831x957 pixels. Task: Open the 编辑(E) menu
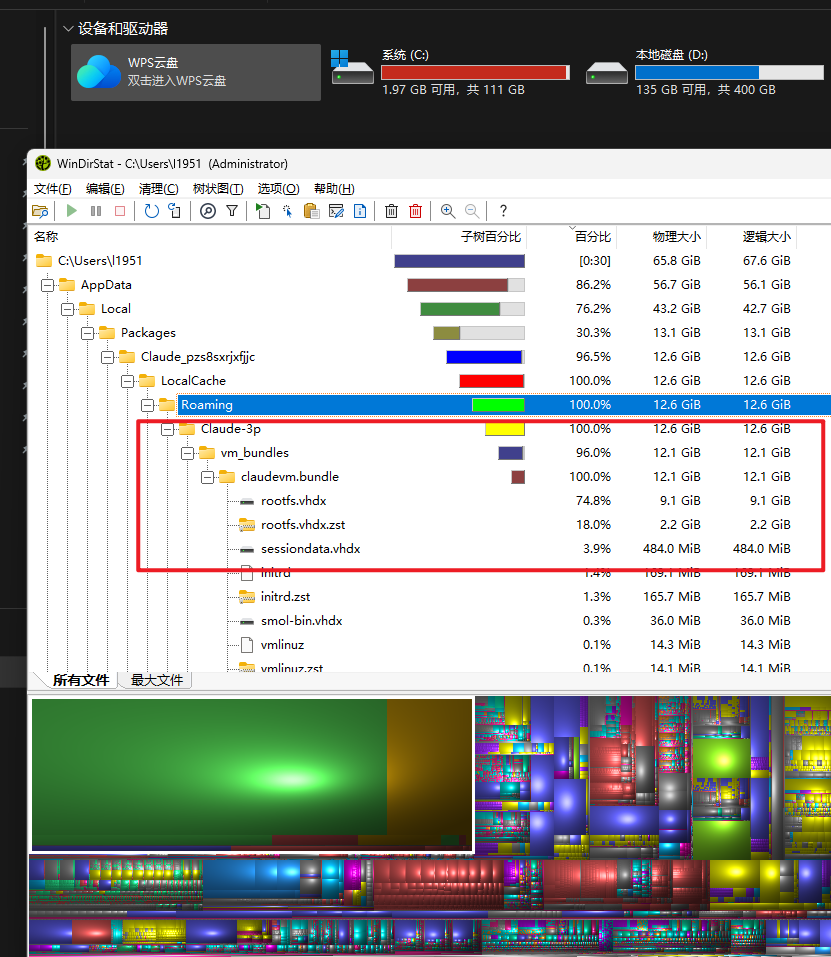coord(105,189)
